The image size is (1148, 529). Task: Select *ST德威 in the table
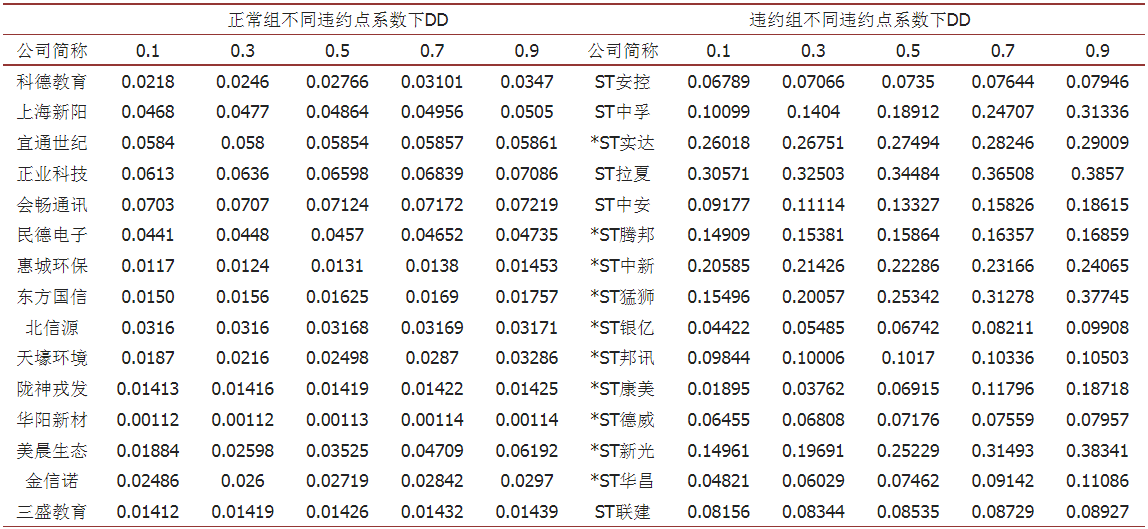tap(622, 419)
